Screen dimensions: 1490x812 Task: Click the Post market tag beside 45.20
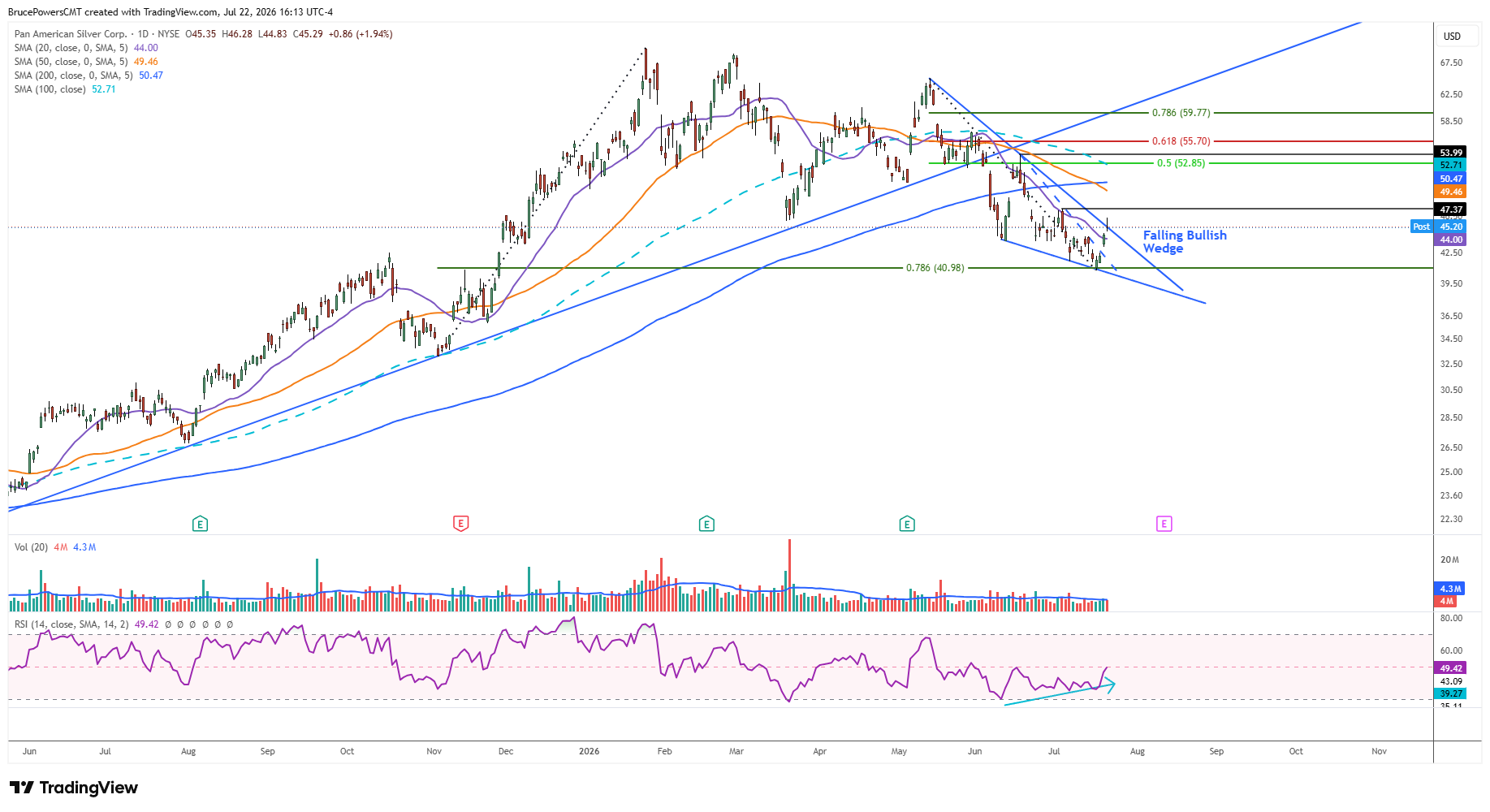pyautogui.click(x=1422, y=227)
